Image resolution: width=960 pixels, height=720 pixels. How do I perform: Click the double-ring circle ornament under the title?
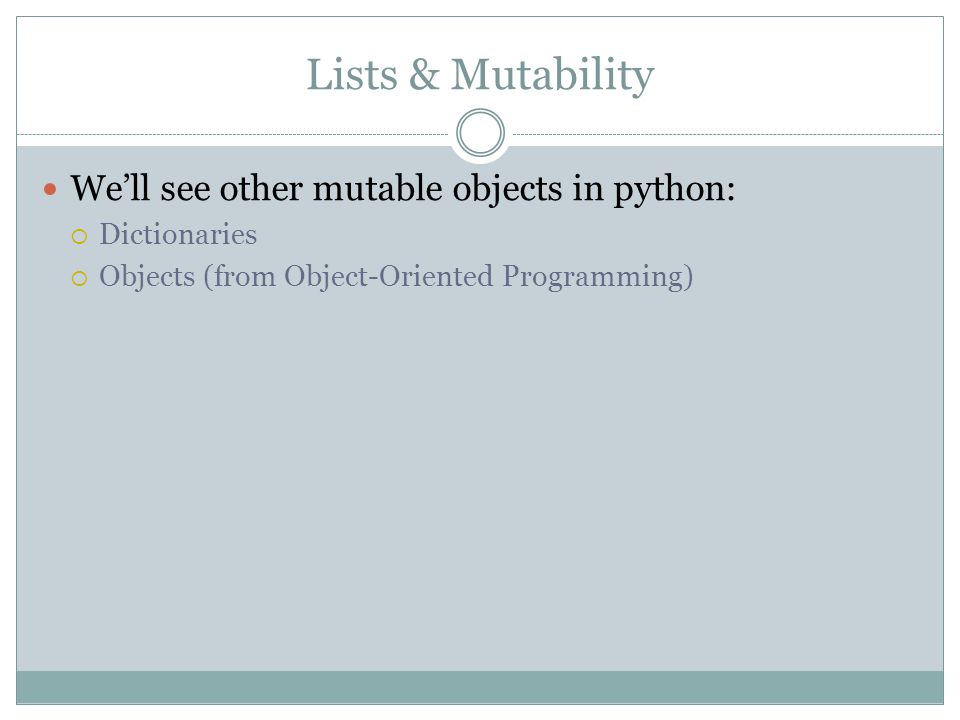pyautogui.click(x=481, y=133)
